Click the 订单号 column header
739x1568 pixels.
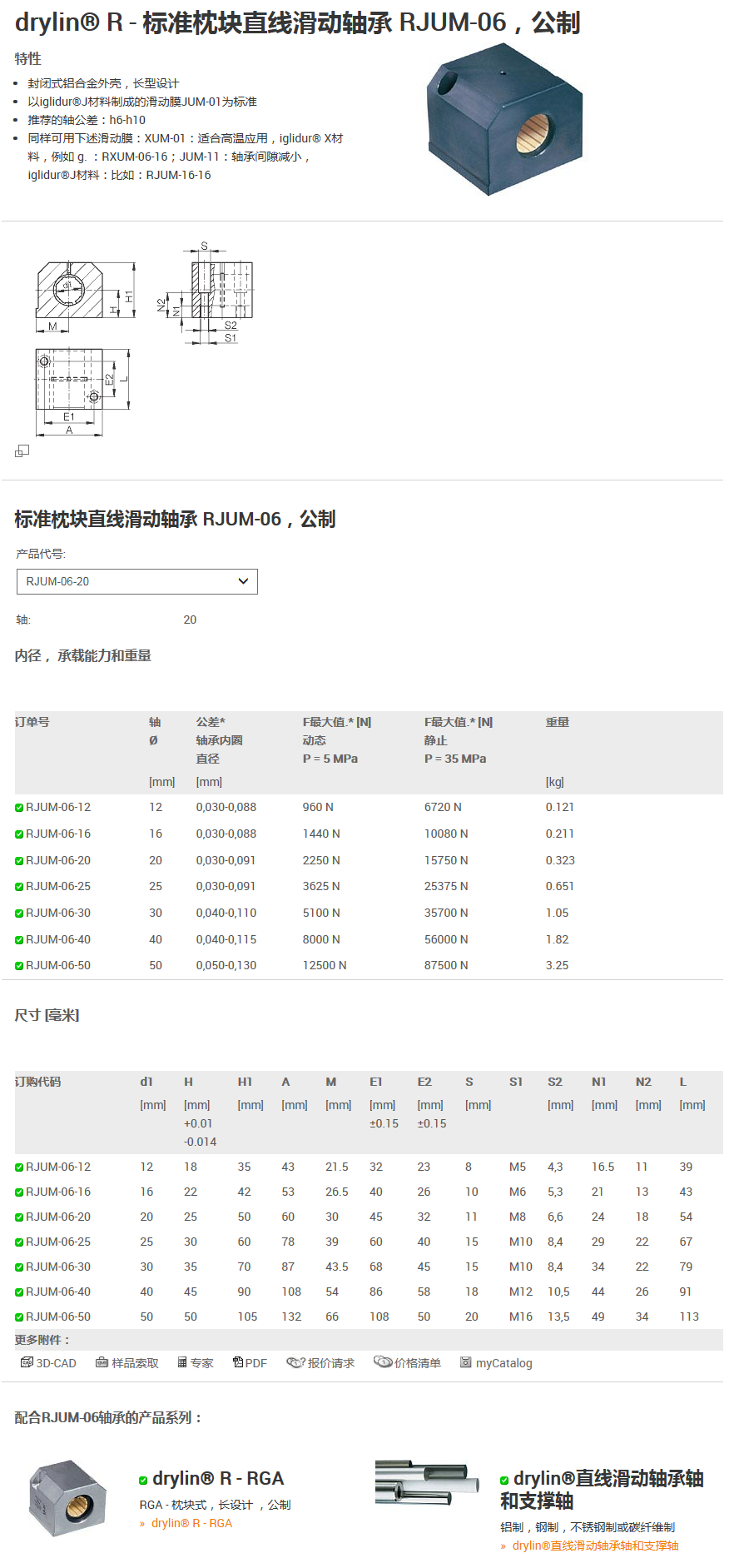pyautogui.click(x=32, y=722)
